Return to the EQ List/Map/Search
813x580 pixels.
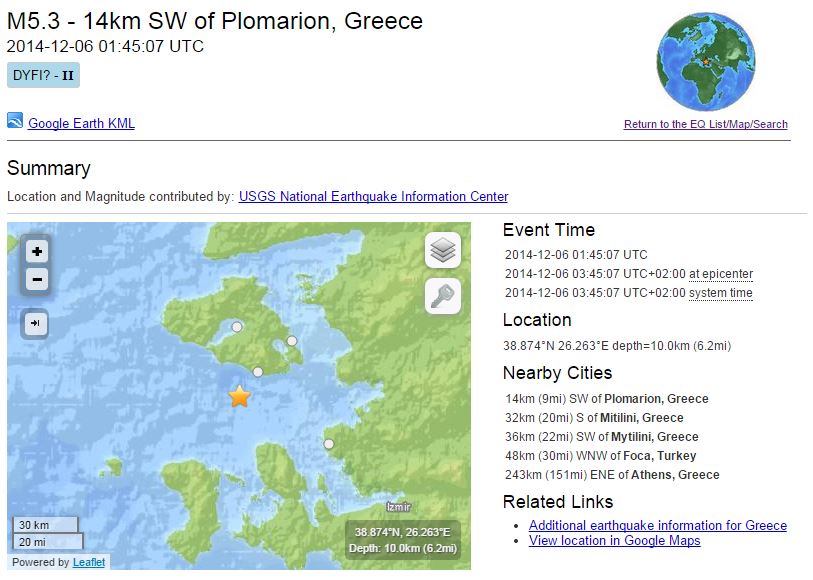(705, 125)
